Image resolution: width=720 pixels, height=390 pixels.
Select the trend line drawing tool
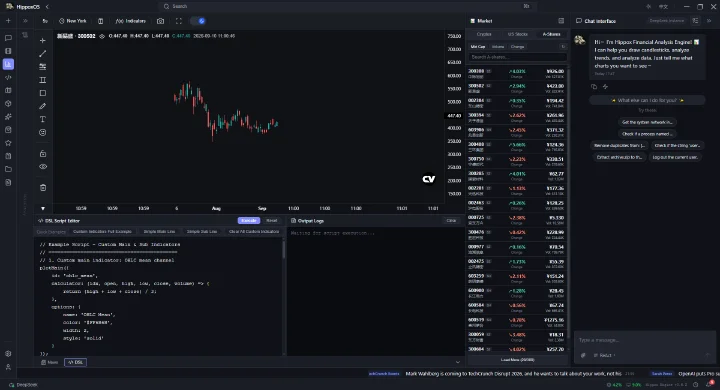coord(43,54)
